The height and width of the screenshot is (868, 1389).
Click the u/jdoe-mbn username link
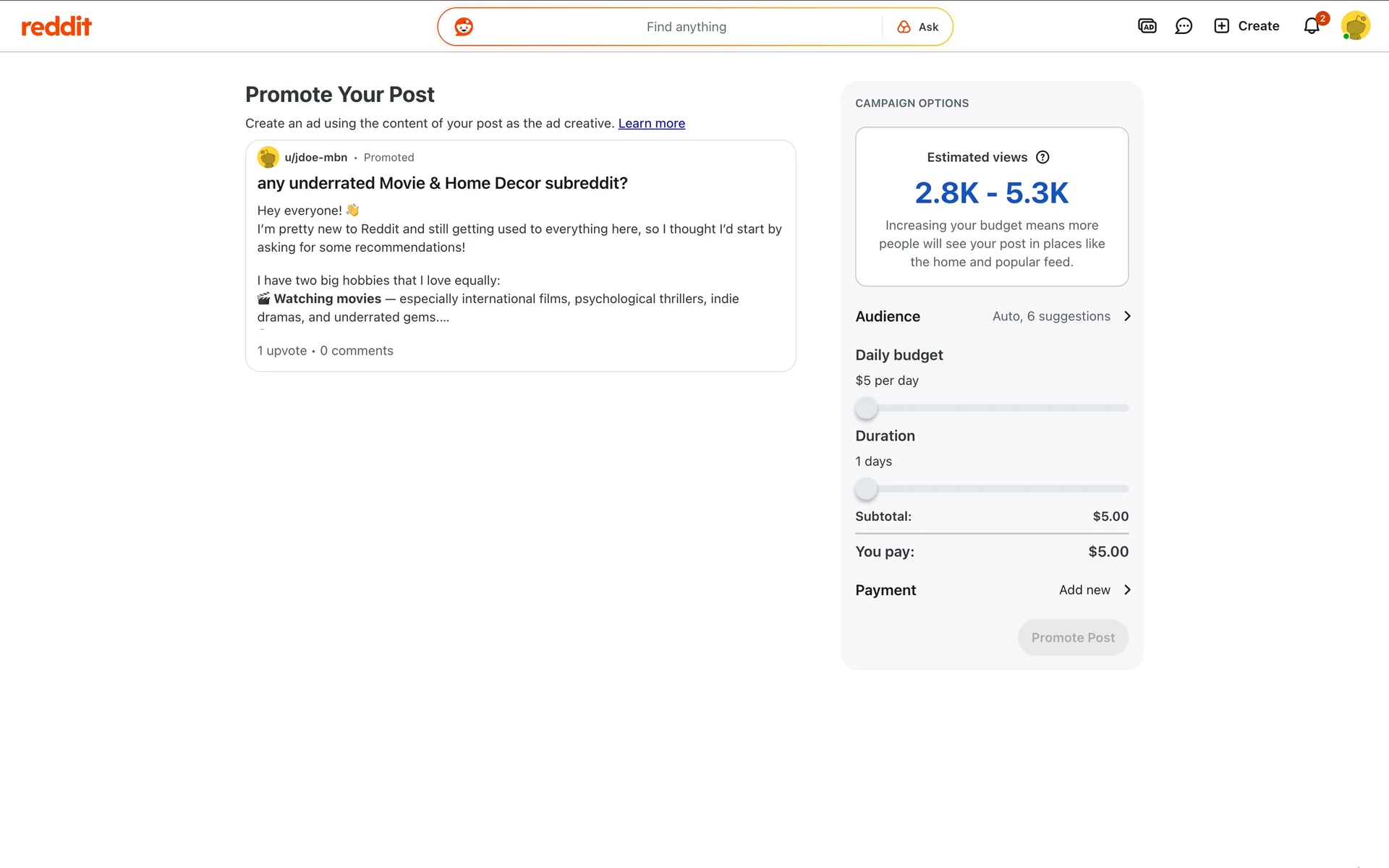click(315, 157)
